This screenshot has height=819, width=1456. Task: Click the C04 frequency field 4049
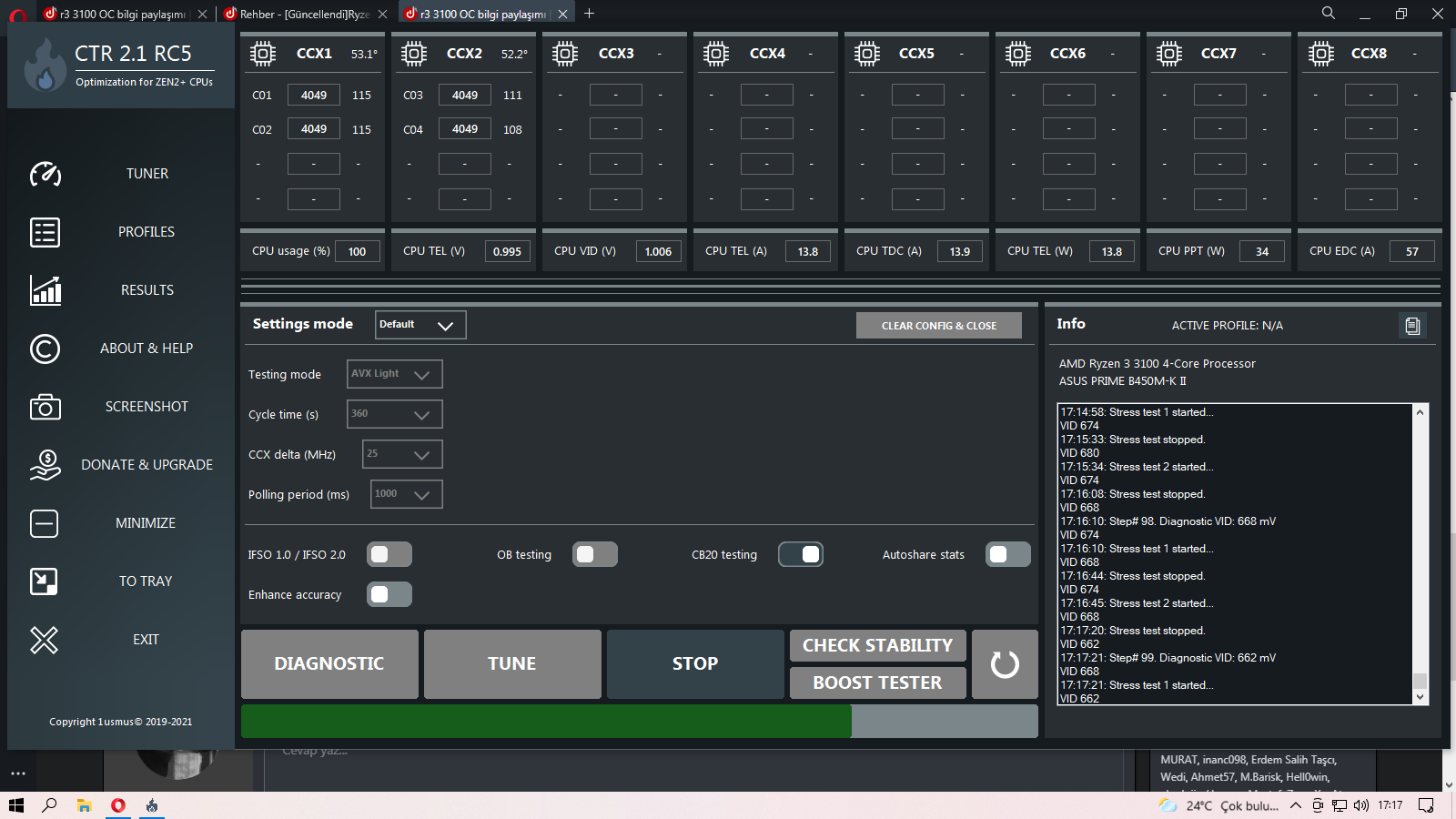[x=465, y=129]
